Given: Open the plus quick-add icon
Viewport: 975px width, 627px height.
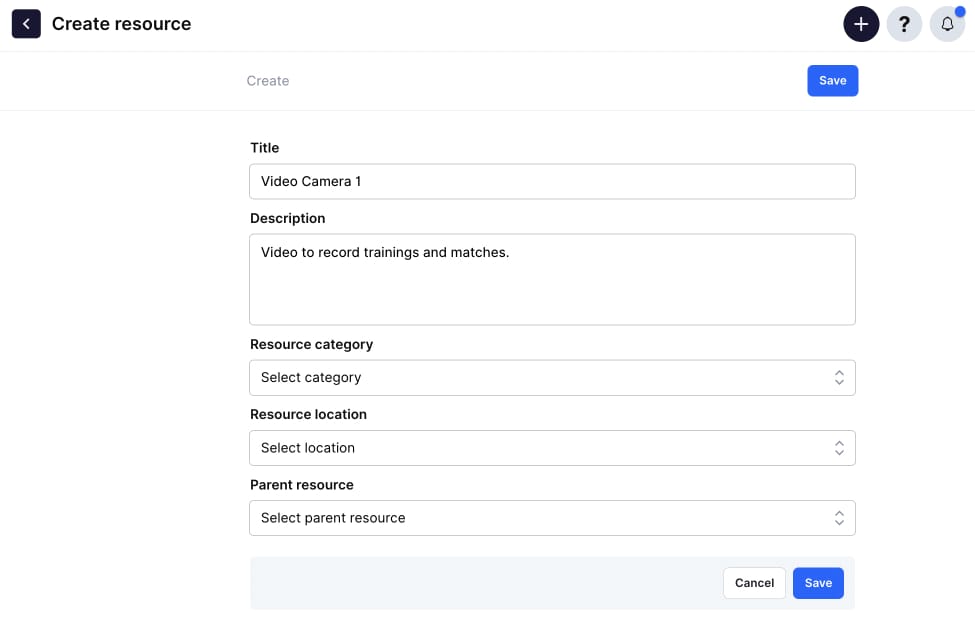Looking at the screenshot, I should pyautogui.click(x=861, y=24).
